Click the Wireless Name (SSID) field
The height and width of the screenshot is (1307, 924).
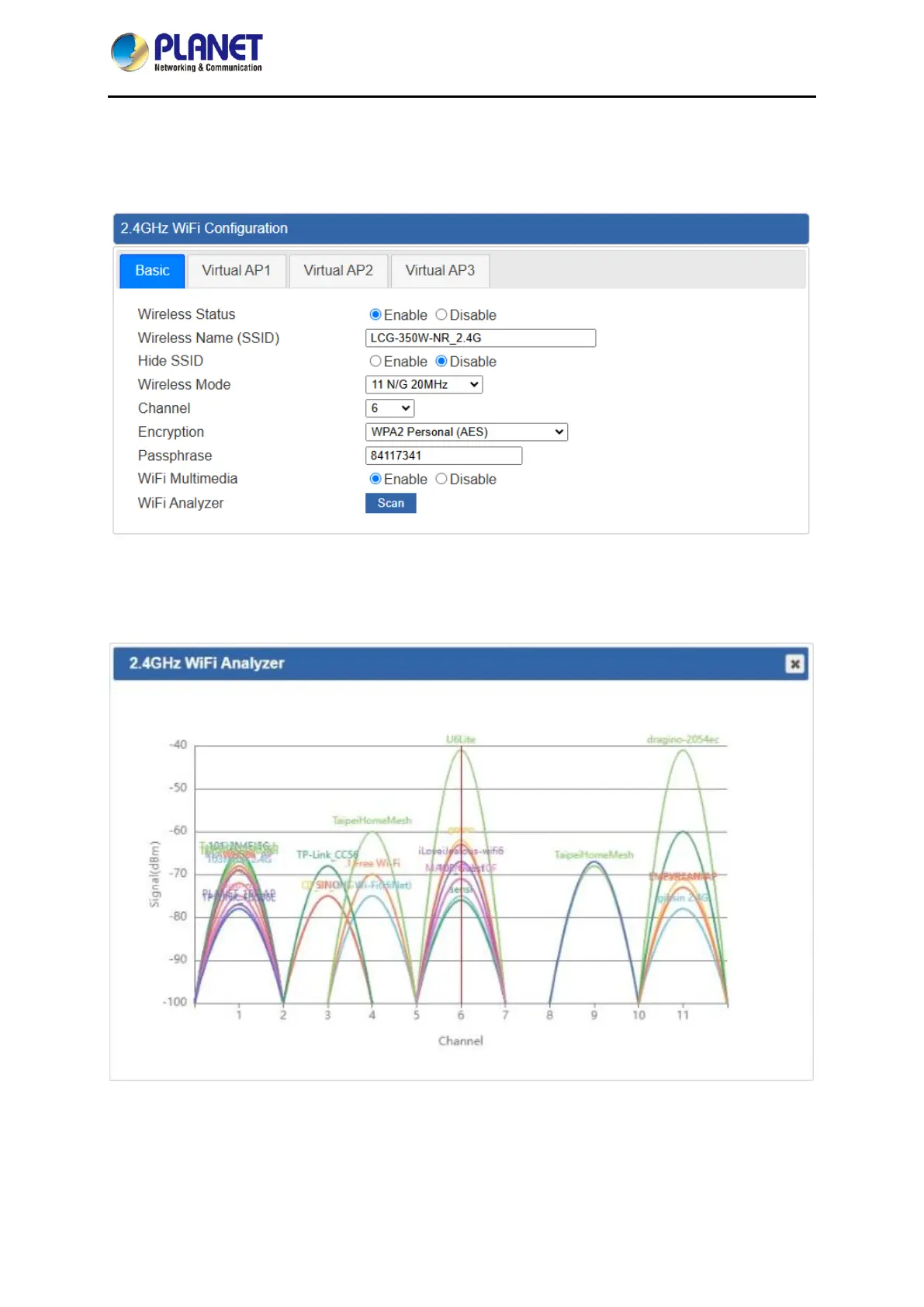tap(480, 338)
